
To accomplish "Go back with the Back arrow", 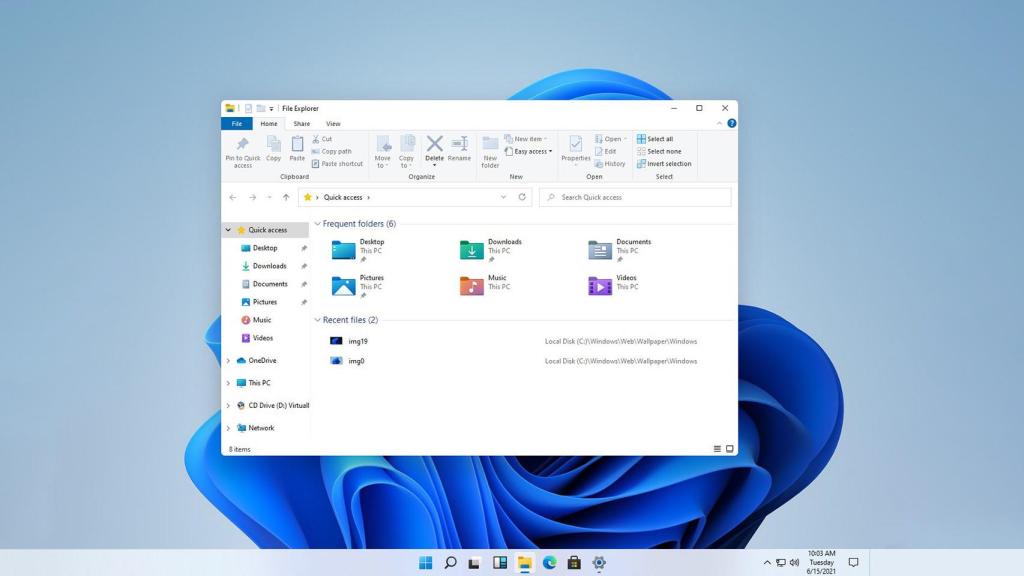I will pyautogui.click(x=233, y=197).
